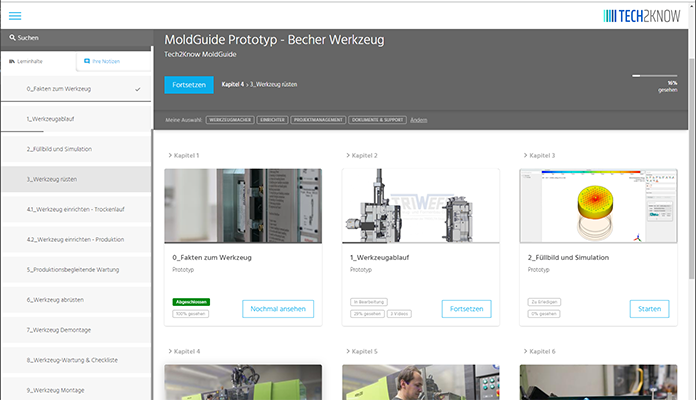Expand the Kapitel 3 chevron heading
This screenshot has width=696, height=400.
[x=539, y=155]
